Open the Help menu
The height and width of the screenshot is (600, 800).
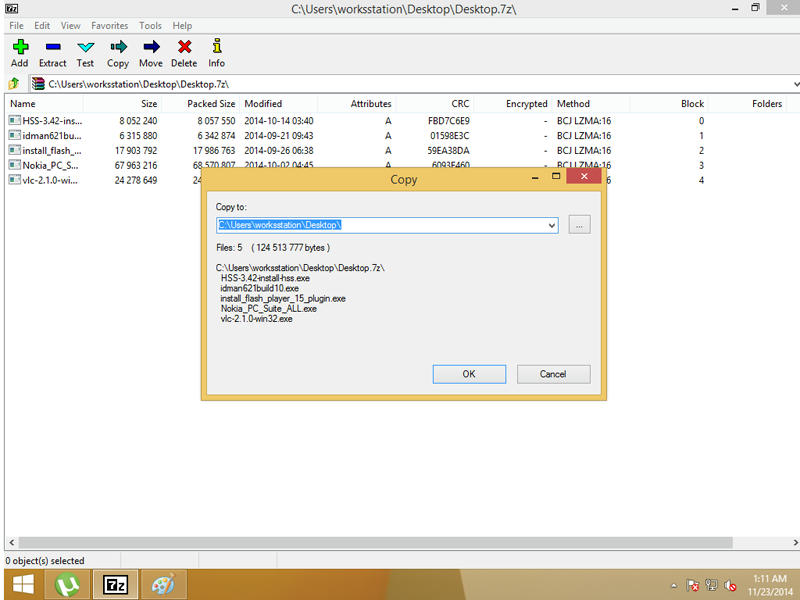[182, 26]
